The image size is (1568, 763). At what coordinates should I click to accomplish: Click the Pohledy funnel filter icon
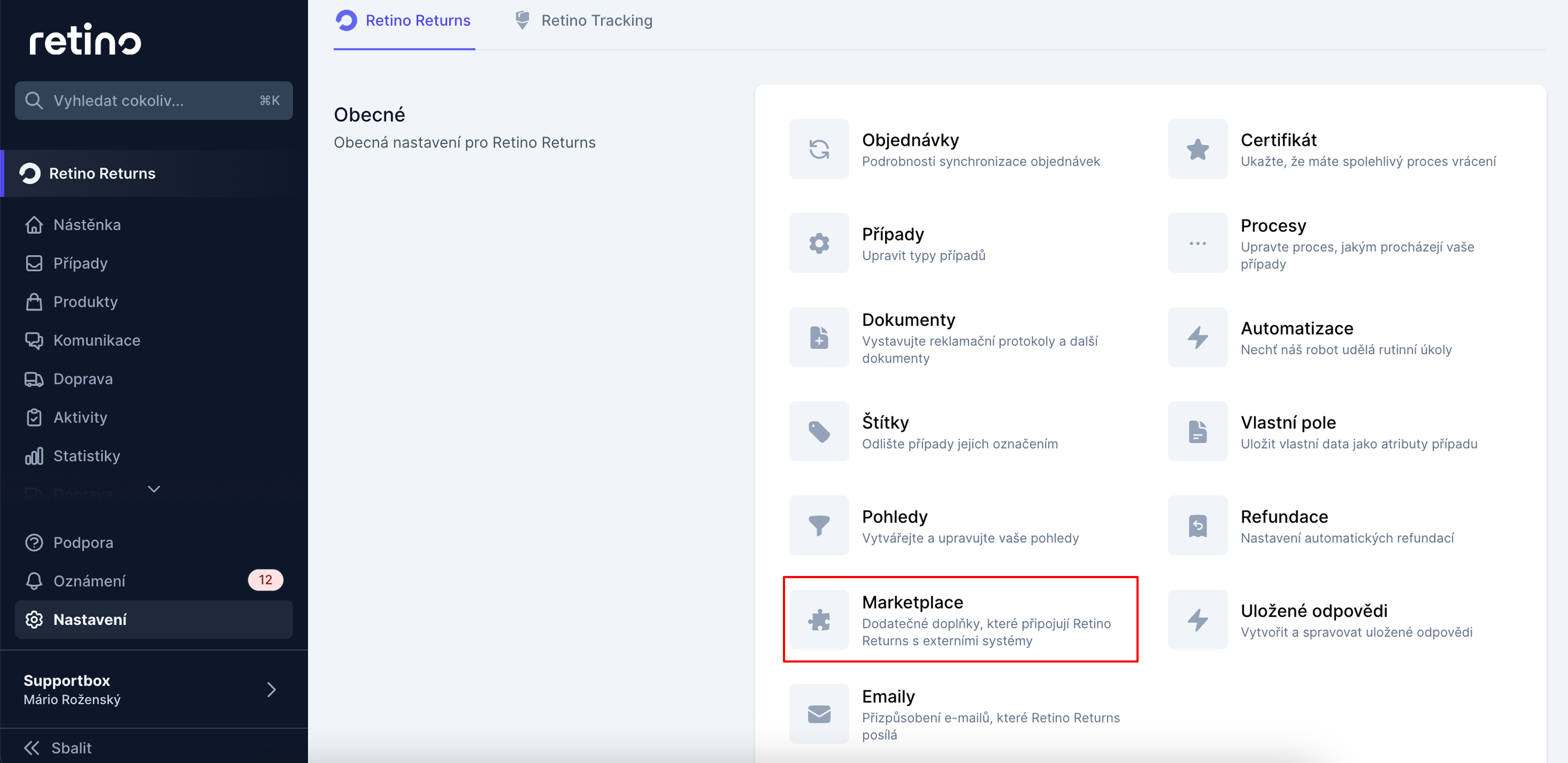point(819,525)
